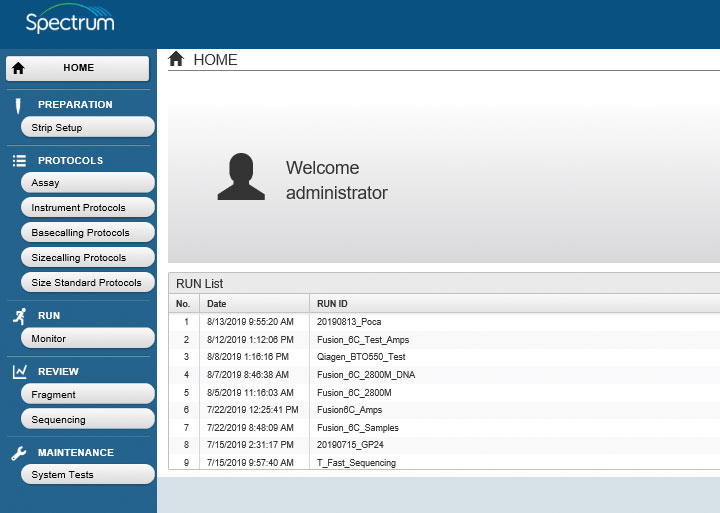The height and width of the screenshot is (513, 720).
Task: Click the pipette Preparation icon
Action: pyautogui.click(x=18, y=105)
